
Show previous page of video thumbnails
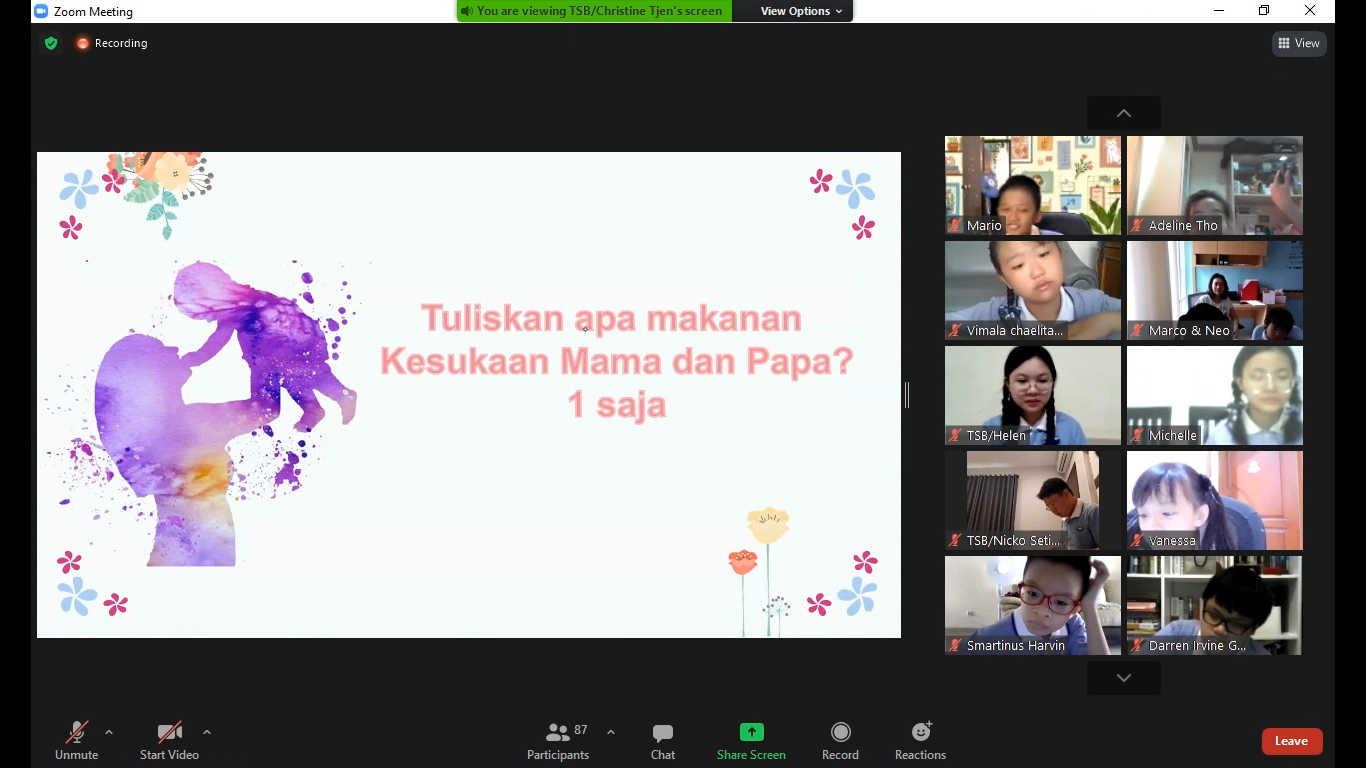[1124, 113]
